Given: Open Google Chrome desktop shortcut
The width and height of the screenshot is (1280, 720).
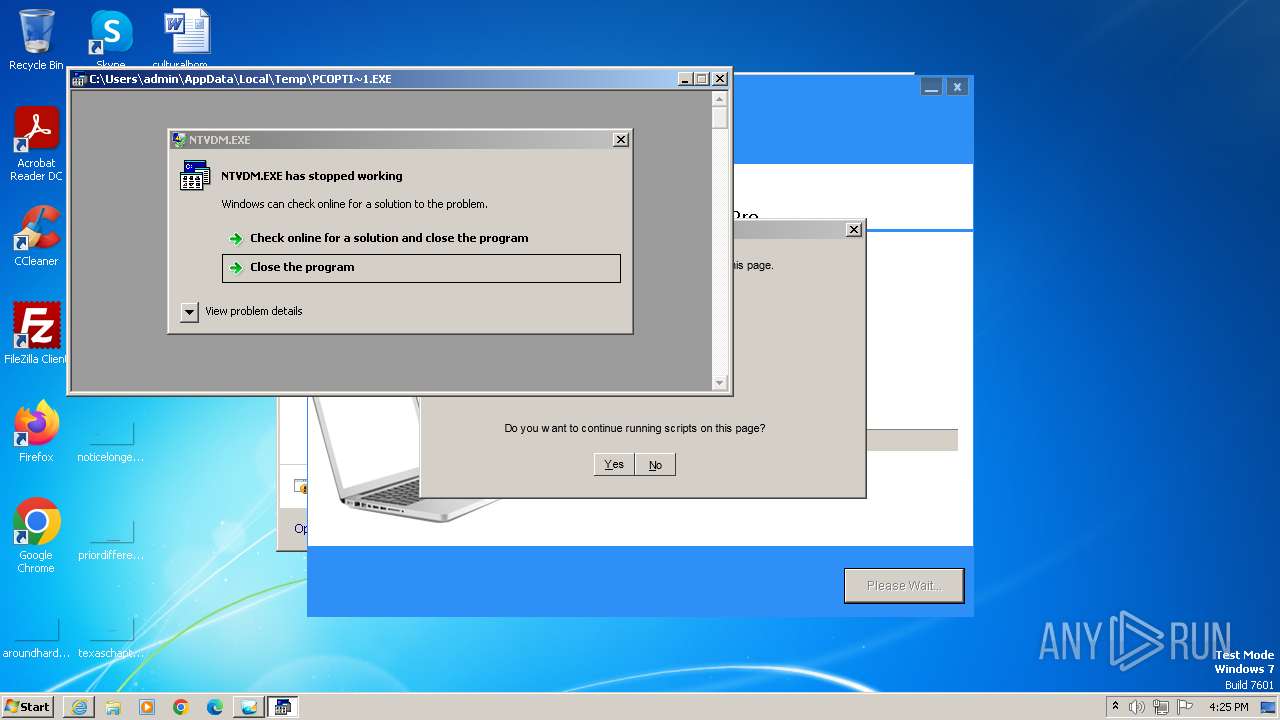Looking at the screenshot, I should point(36,535).
